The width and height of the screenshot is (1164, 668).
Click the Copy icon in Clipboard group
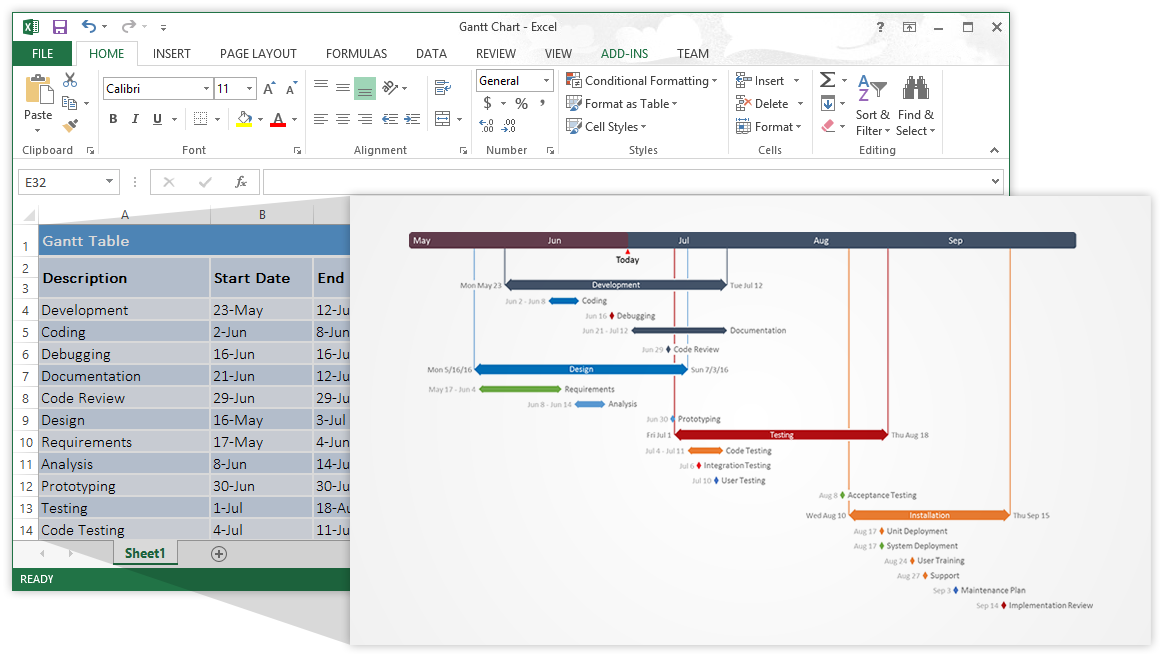[x=70, y=102]
